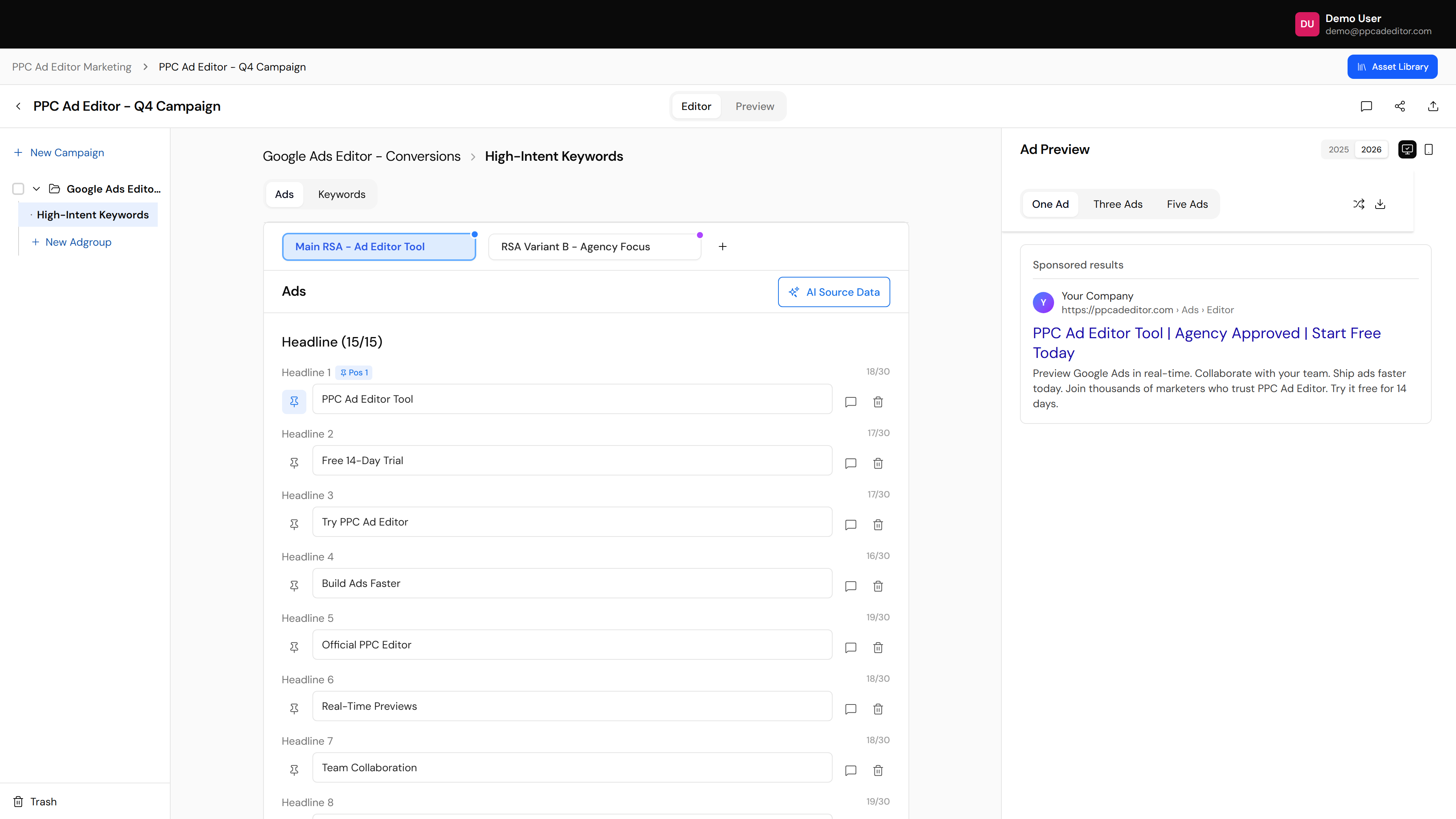
Task: Switch Ad Preview to mobile view icon
Action: click(x=1428, y=149)
